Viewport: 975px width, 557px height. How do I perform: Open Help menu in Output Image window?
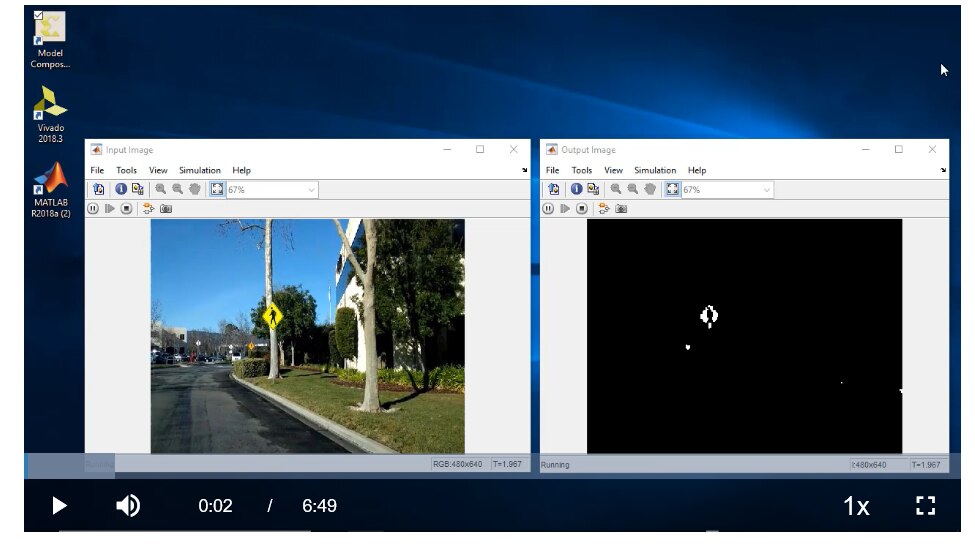click(x=696, y=170)
